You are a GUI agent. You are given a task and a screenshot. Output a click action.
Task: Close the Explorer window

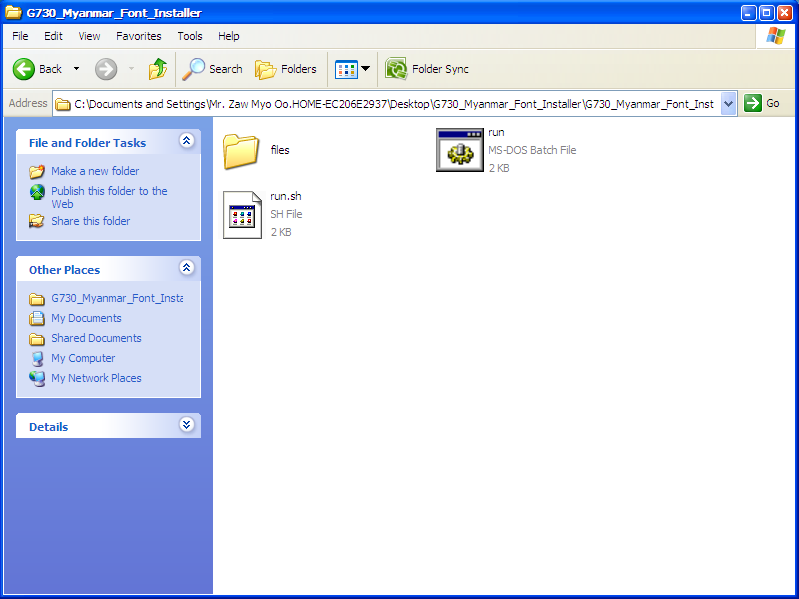click(785, 13)
